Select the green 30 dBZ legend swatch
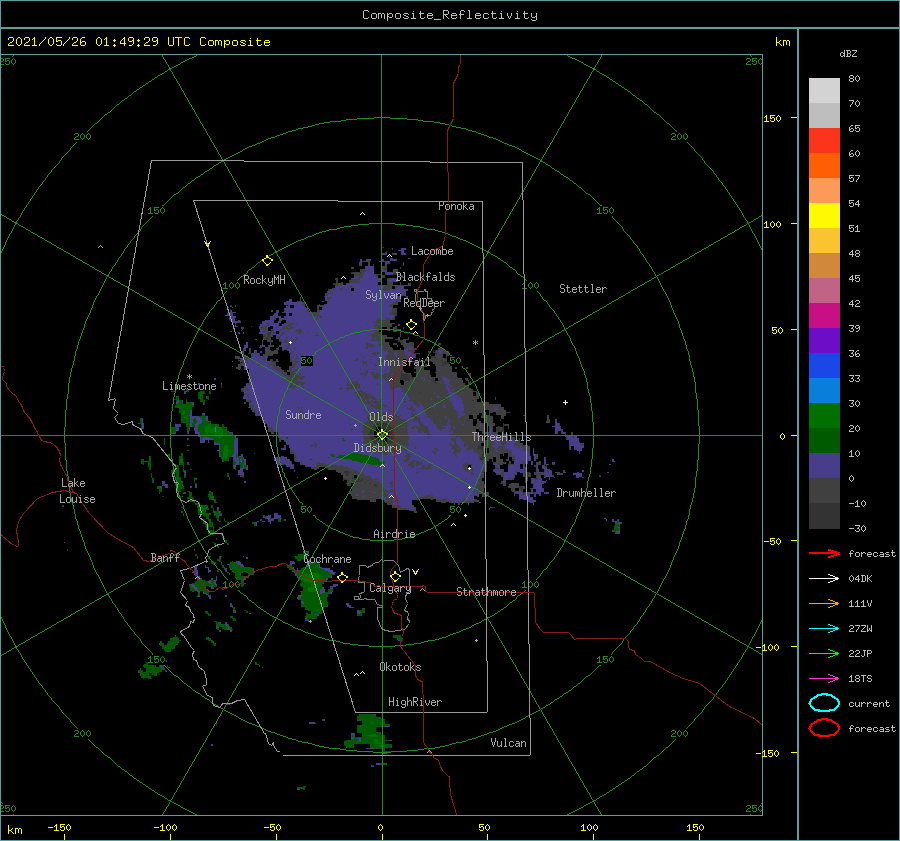Image resolution: width=900 pixels, height=841 pixels. 824,415
